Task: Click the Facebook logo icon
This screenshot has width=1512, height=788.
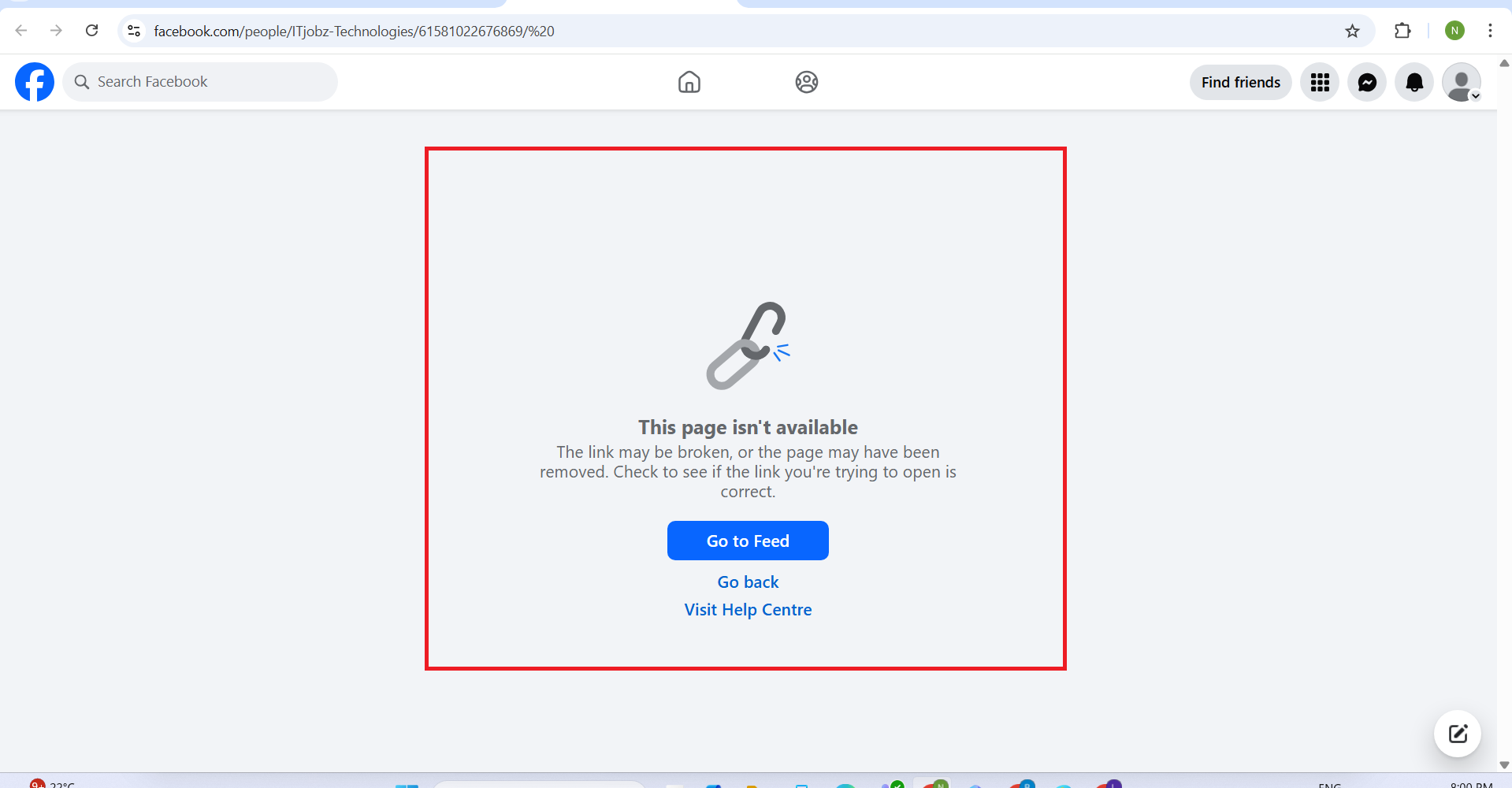Action: [x=35, y=82]
